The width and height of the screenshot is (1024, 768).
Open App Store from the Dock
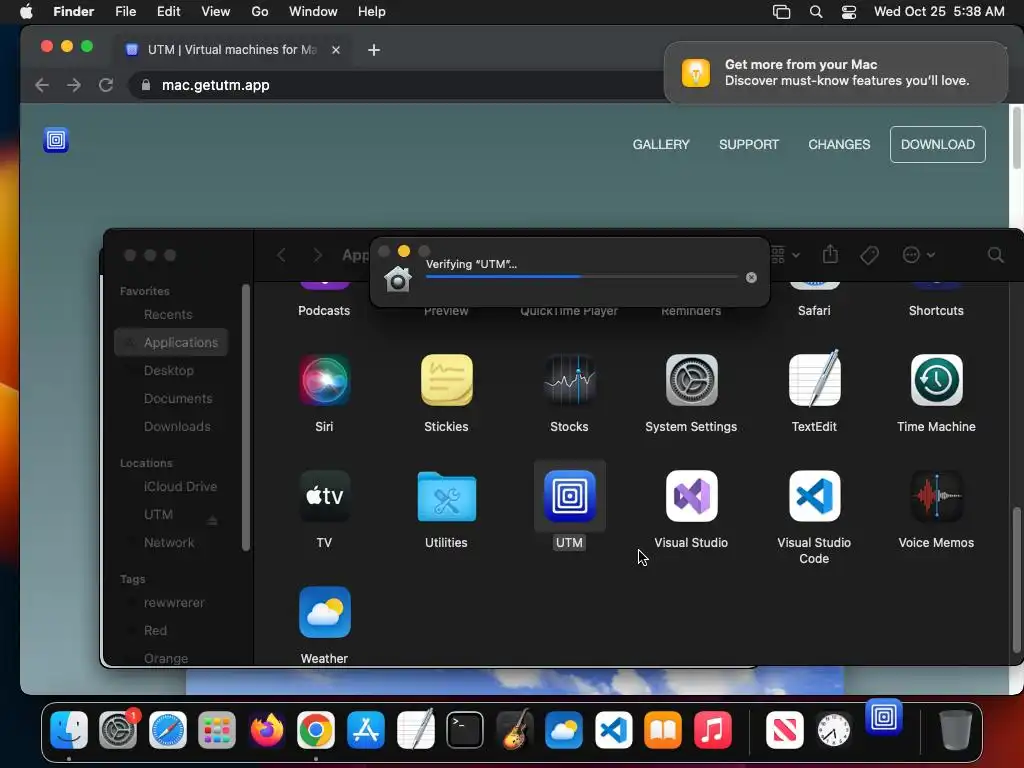point(366,730)
